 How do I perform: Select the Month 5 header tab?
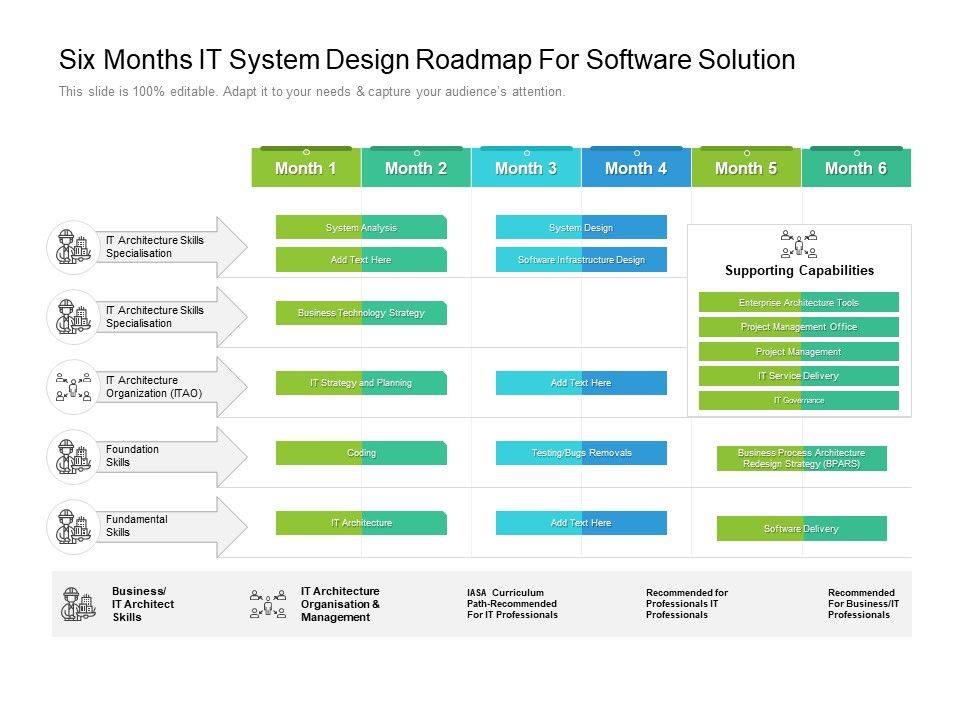coord(746,167)
